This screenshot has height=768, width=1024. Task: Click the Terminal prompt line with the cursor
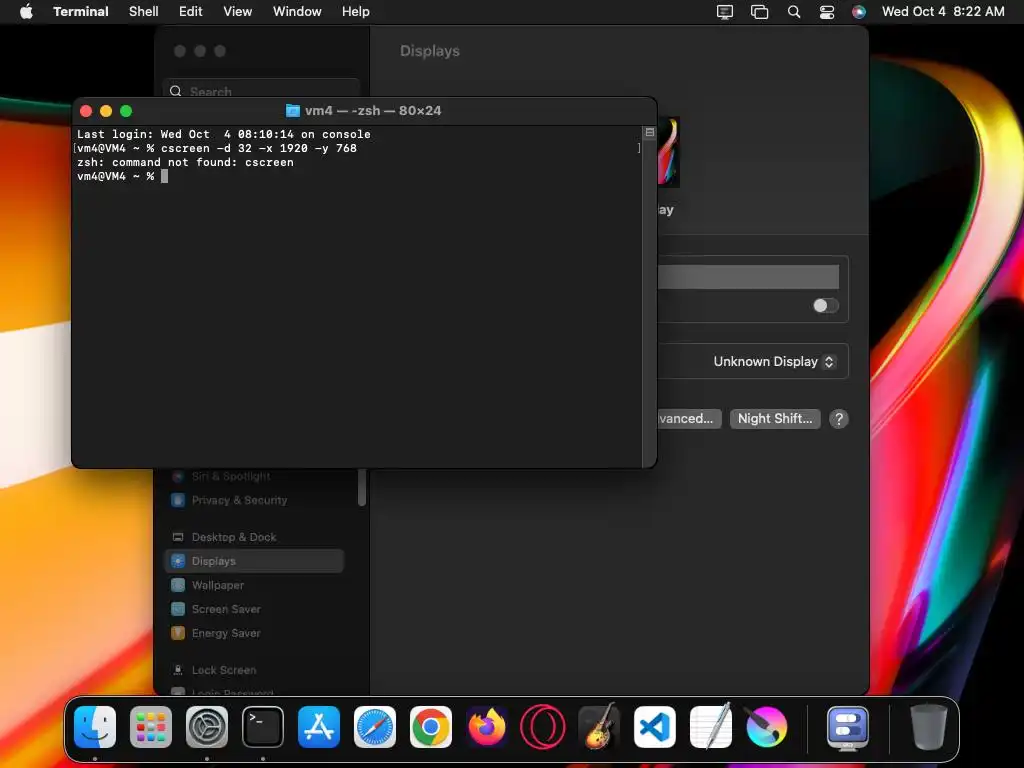(x=123, y=176)
